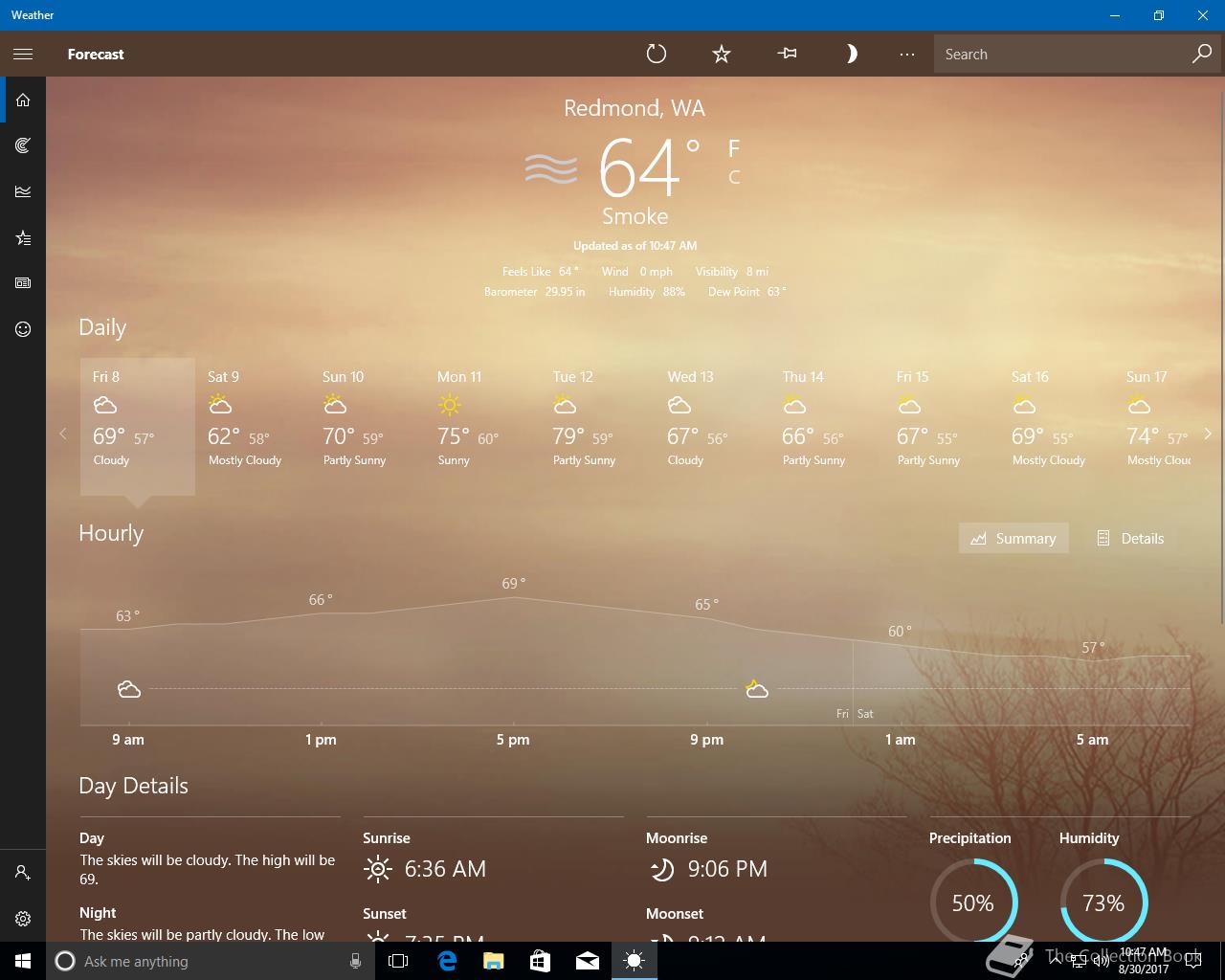The width and height of the screenshot is (1225, 980).
Task: Click the Cortana microphone icon
Action: pos(355,961)
